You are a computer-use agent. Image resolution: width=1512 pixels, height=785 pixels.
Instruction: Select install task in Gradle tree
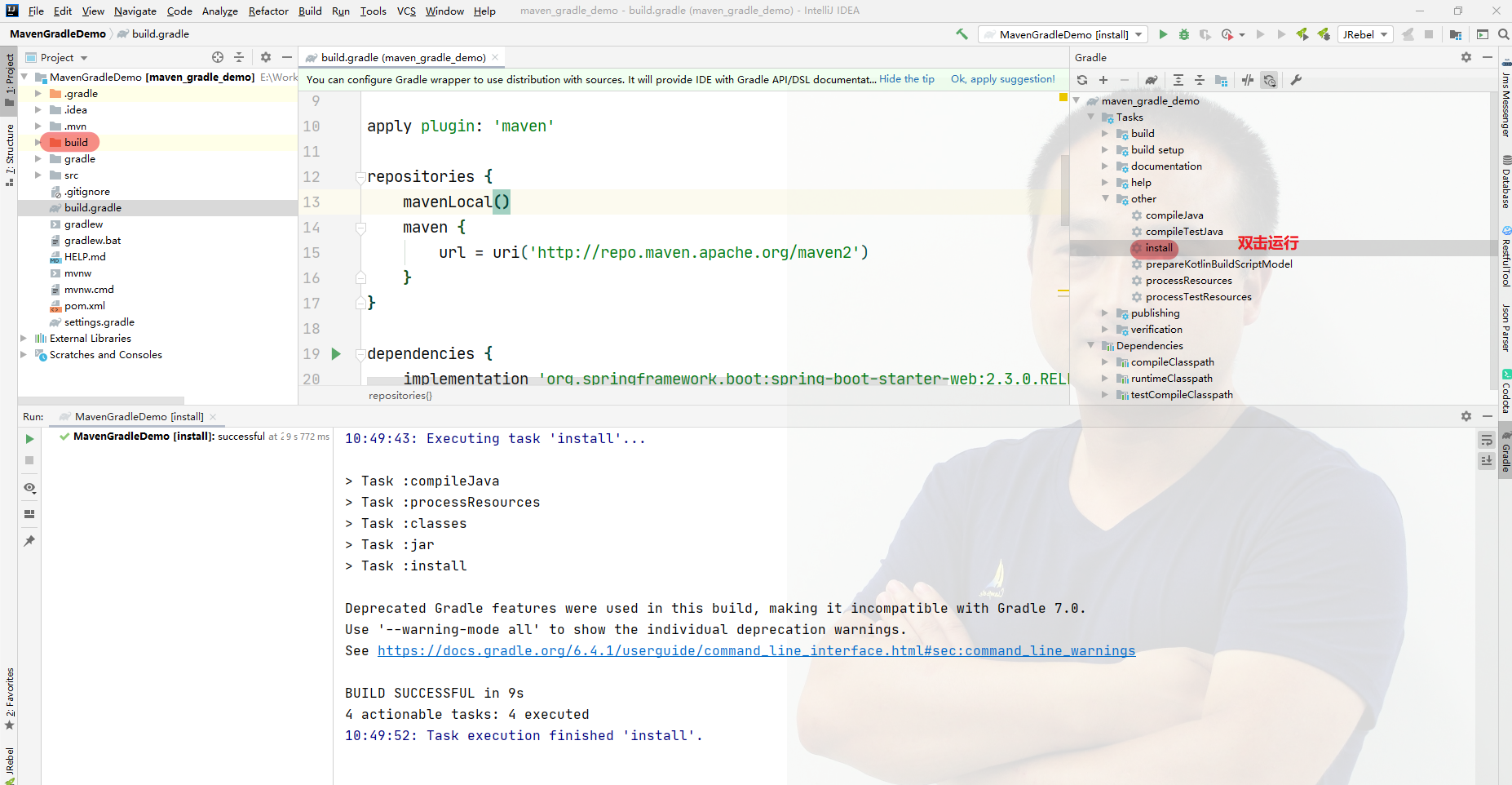[x=1158, y=247]
